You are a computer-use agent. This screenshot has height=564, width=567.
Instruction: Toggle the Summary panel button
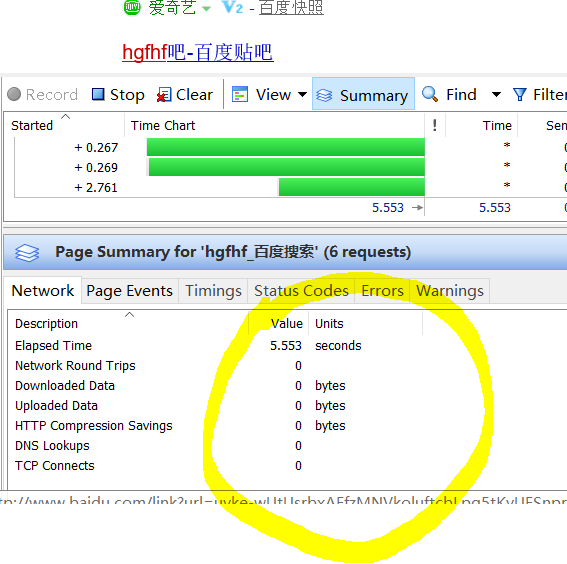[363, 94]
